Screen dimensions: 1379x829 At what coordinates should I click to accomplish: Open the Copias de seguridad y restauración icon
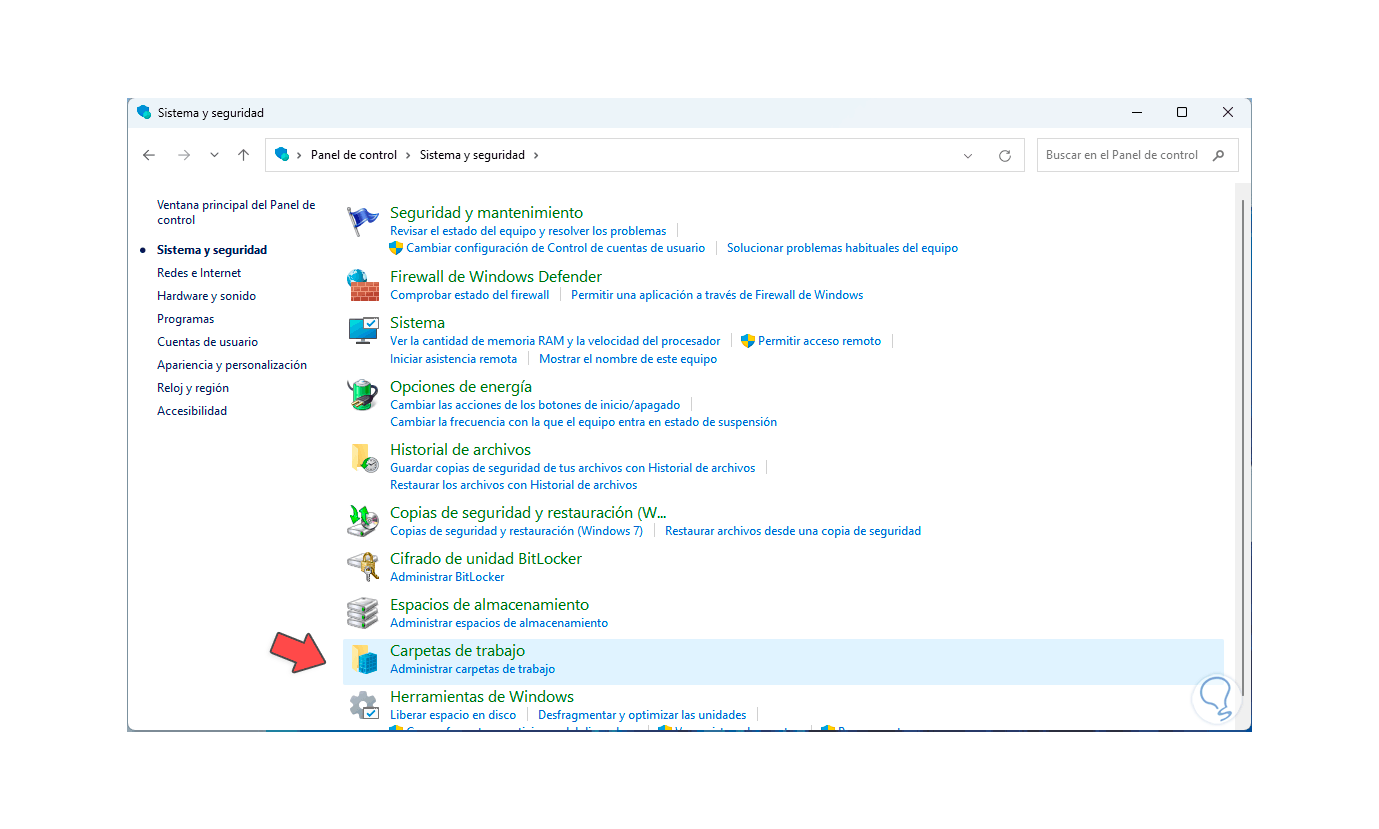pos(363,521)
